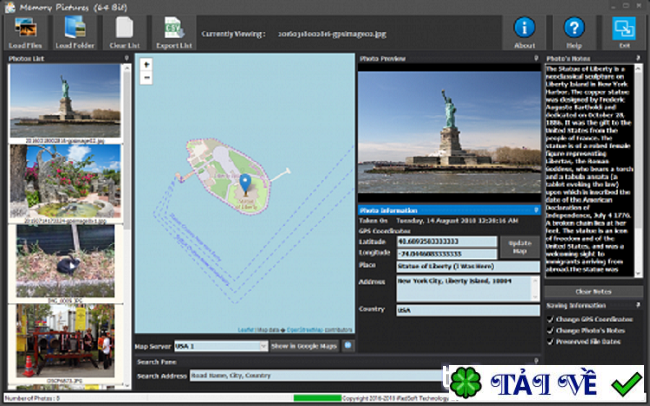Zoom out on the map with minus
Viewport: 650px width, 406px height.
point(146,77)
